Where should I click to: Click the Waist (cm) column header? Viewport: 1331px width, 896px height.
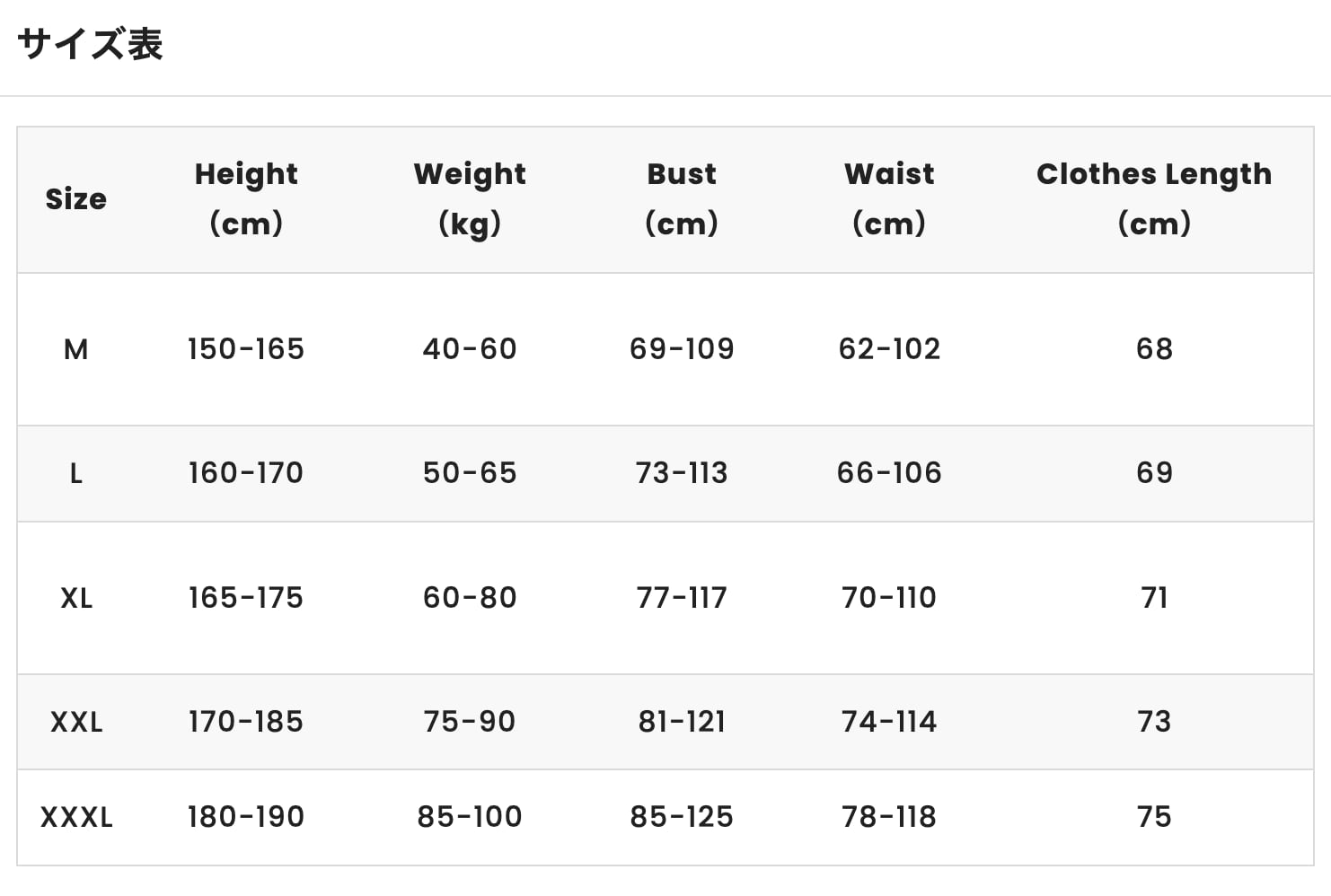point(889,198)
